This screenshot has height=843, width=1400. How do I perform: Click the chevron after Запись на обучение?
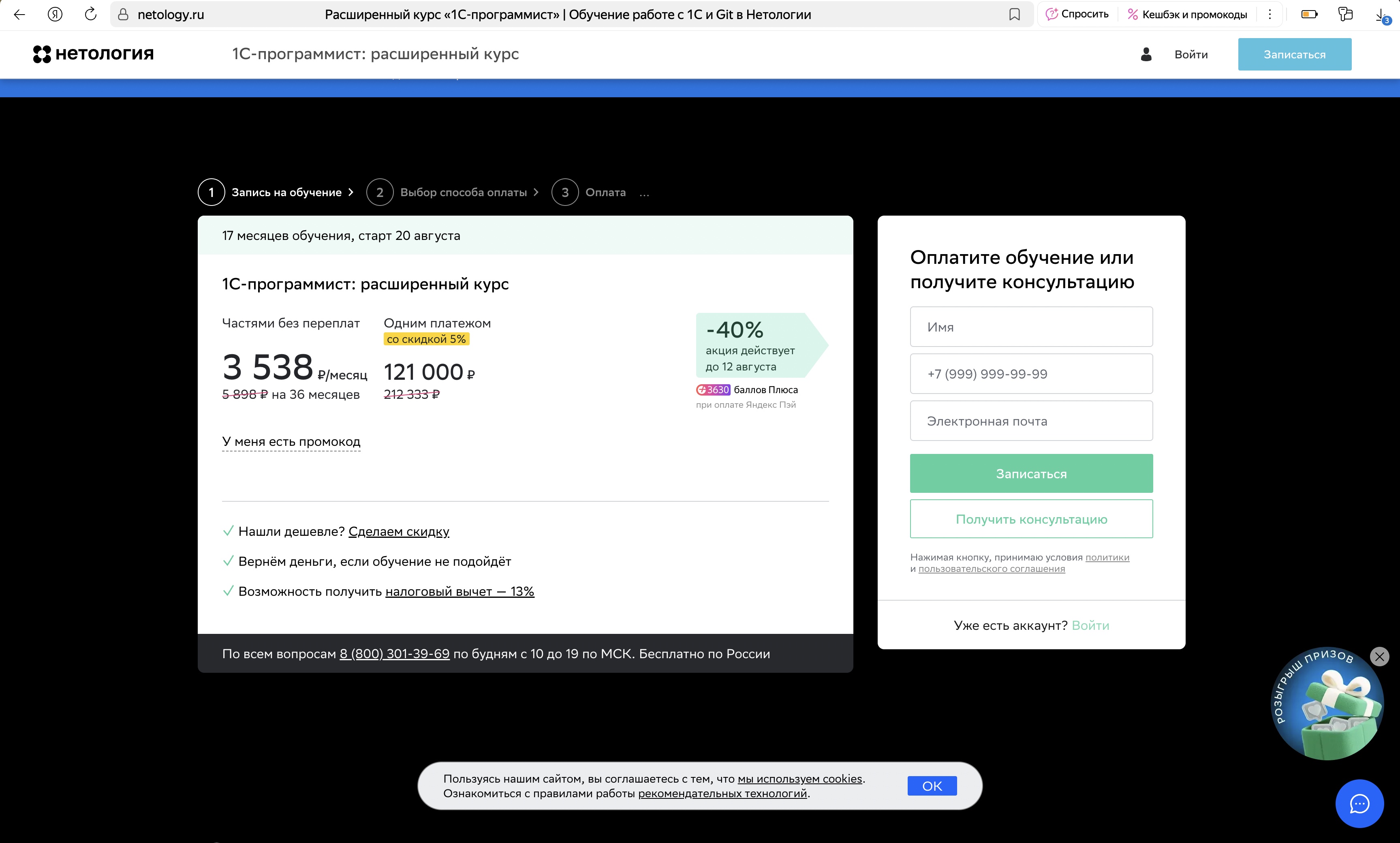pyautogui.click(x=351, y=193)
